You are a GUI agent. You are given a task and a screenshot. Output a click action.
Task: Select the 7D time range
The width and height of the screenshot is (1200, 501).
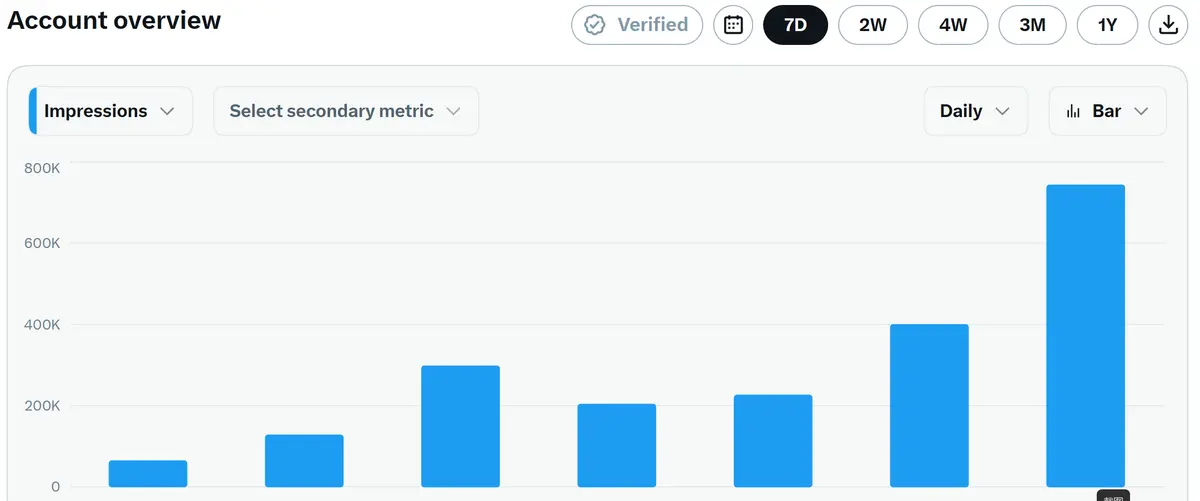click(x=795, y=25)
